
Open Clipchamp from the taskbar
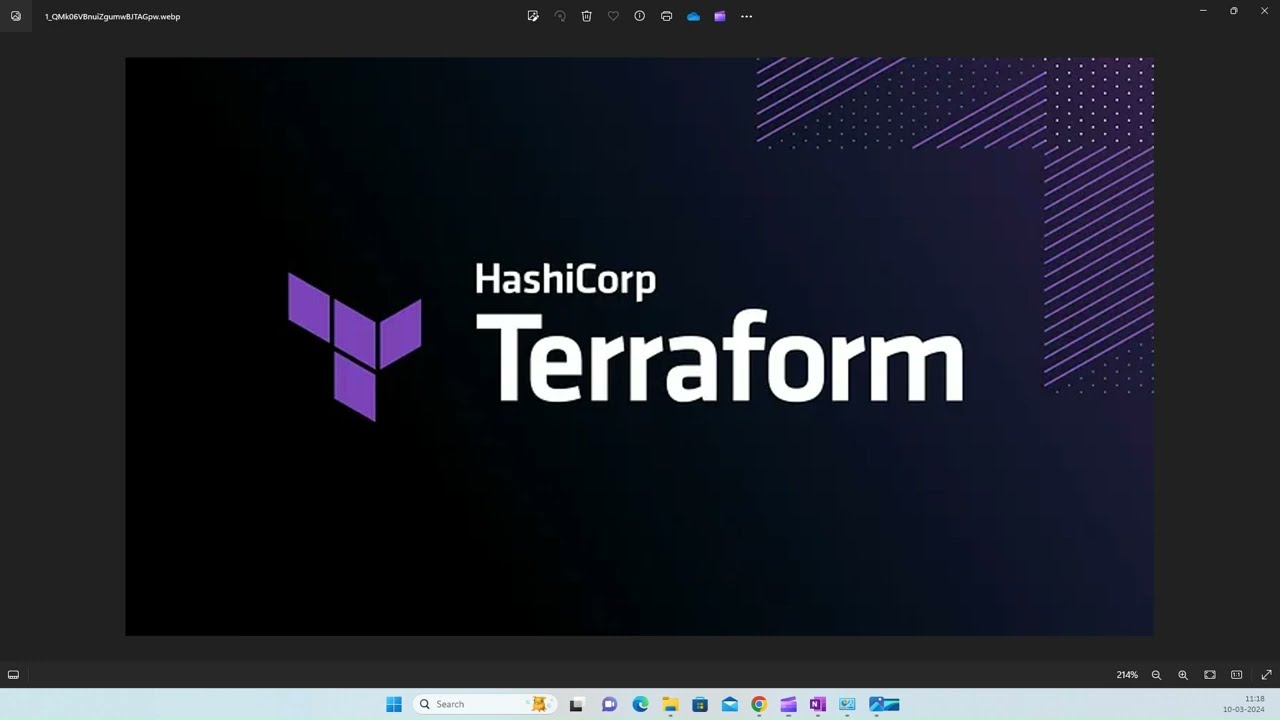(788, 704)
